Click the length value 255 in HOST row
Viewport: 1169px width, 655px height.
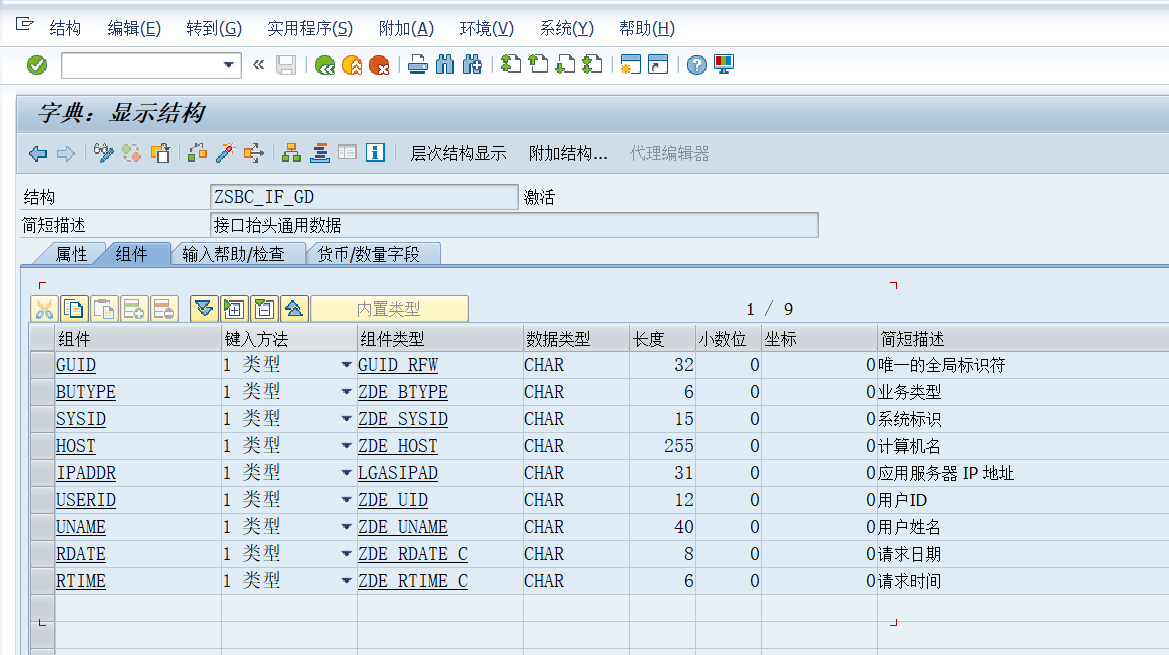coord(678,446)
